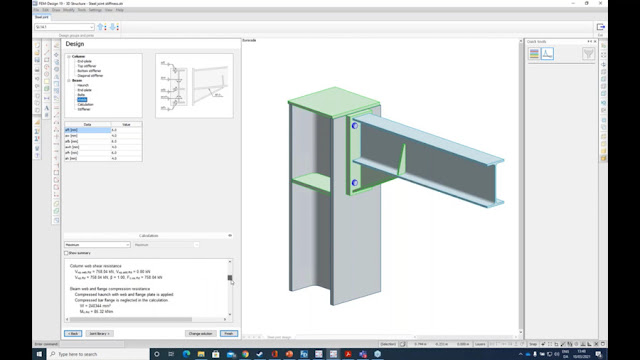Image resolution: width=640 pixels, height=360 pixels.
Task: Open the joint selector dropdown at top
Action: pos(64,27)
